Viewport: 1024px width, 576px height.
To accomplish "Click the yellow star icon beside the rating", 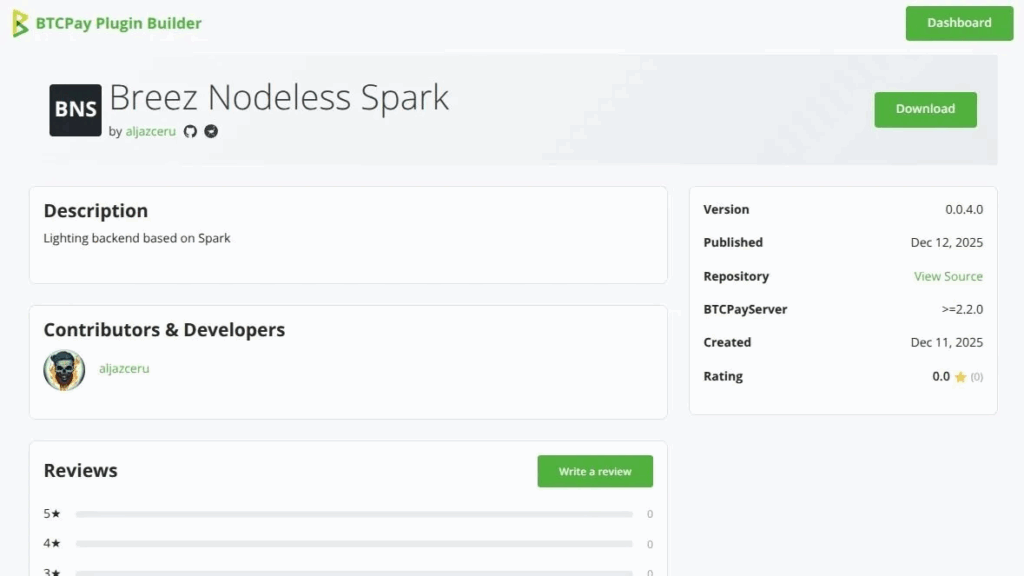I will pos(959,377).
